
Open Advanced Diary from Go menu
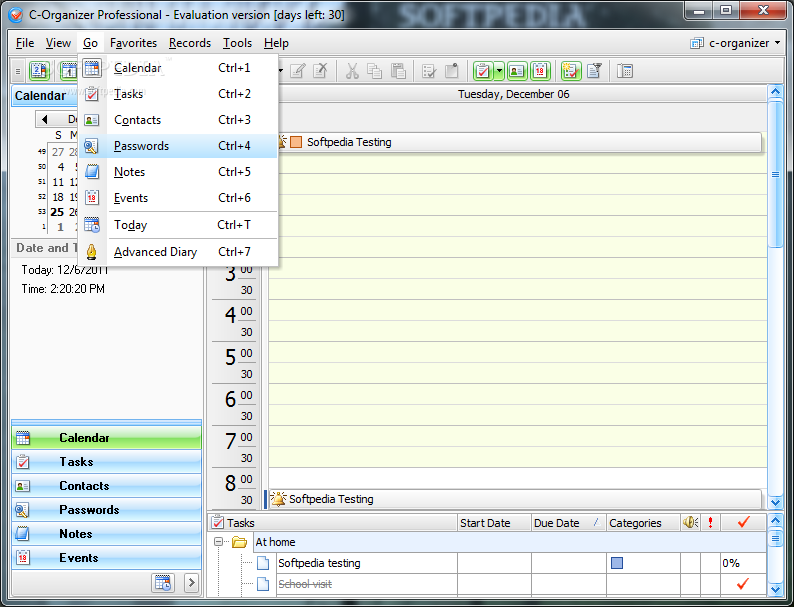coord(178,252)
